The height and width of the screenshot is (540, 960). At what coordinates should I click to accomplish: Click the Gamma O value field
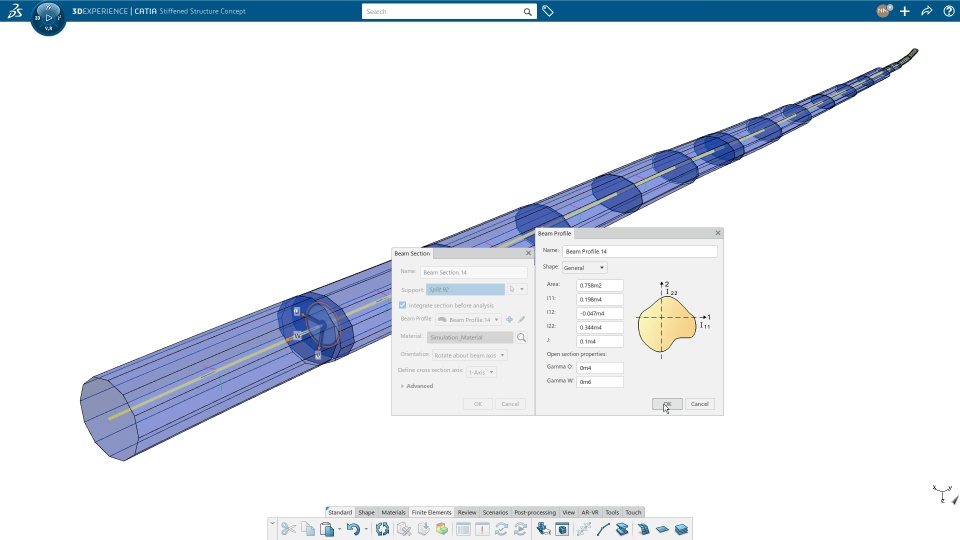(x=599, y=368)
